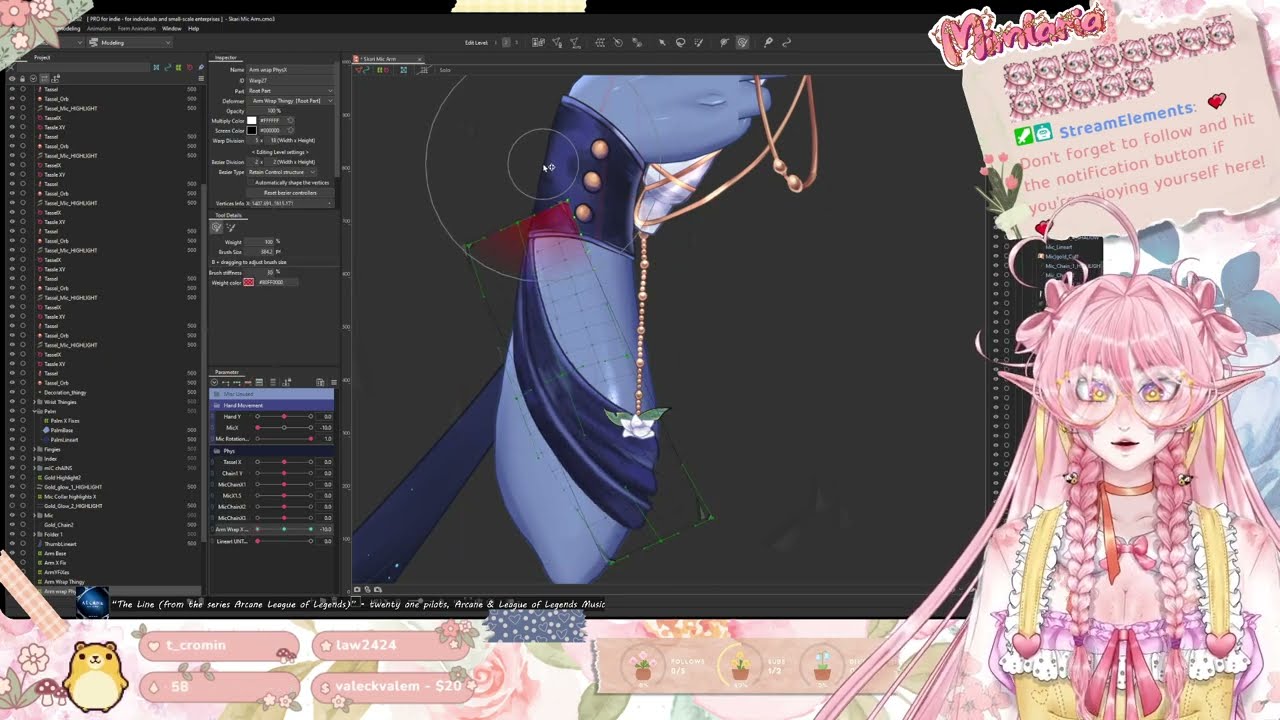Image resolution: width=1280 pixels, height=720 pixels.
Task: Open the Form Animation menu
Action: [x=136, y=28]
